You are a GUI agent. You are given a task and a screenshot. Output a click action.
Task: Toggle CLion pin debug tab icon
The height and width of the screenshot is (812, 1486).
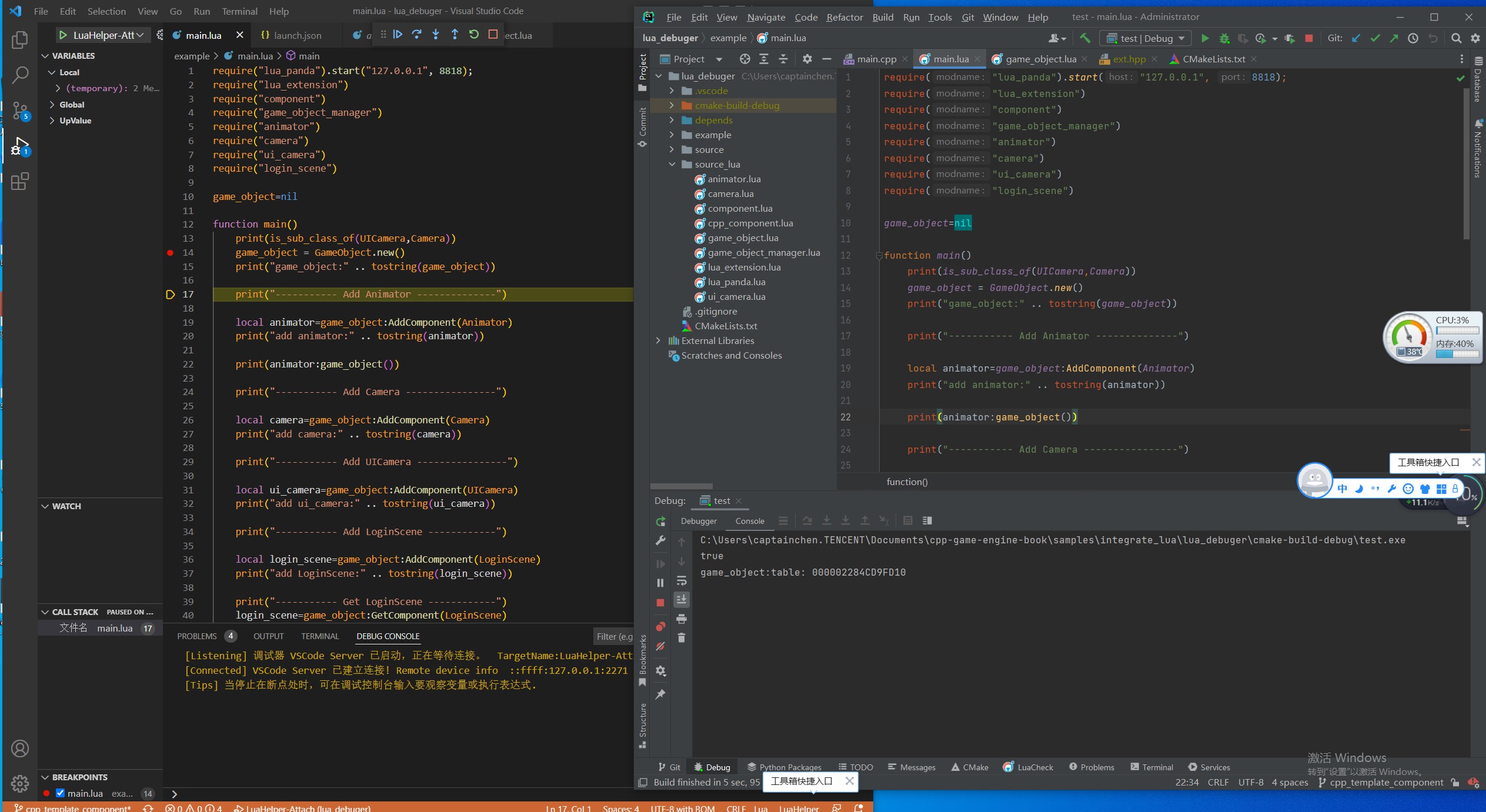pos(660,694)
